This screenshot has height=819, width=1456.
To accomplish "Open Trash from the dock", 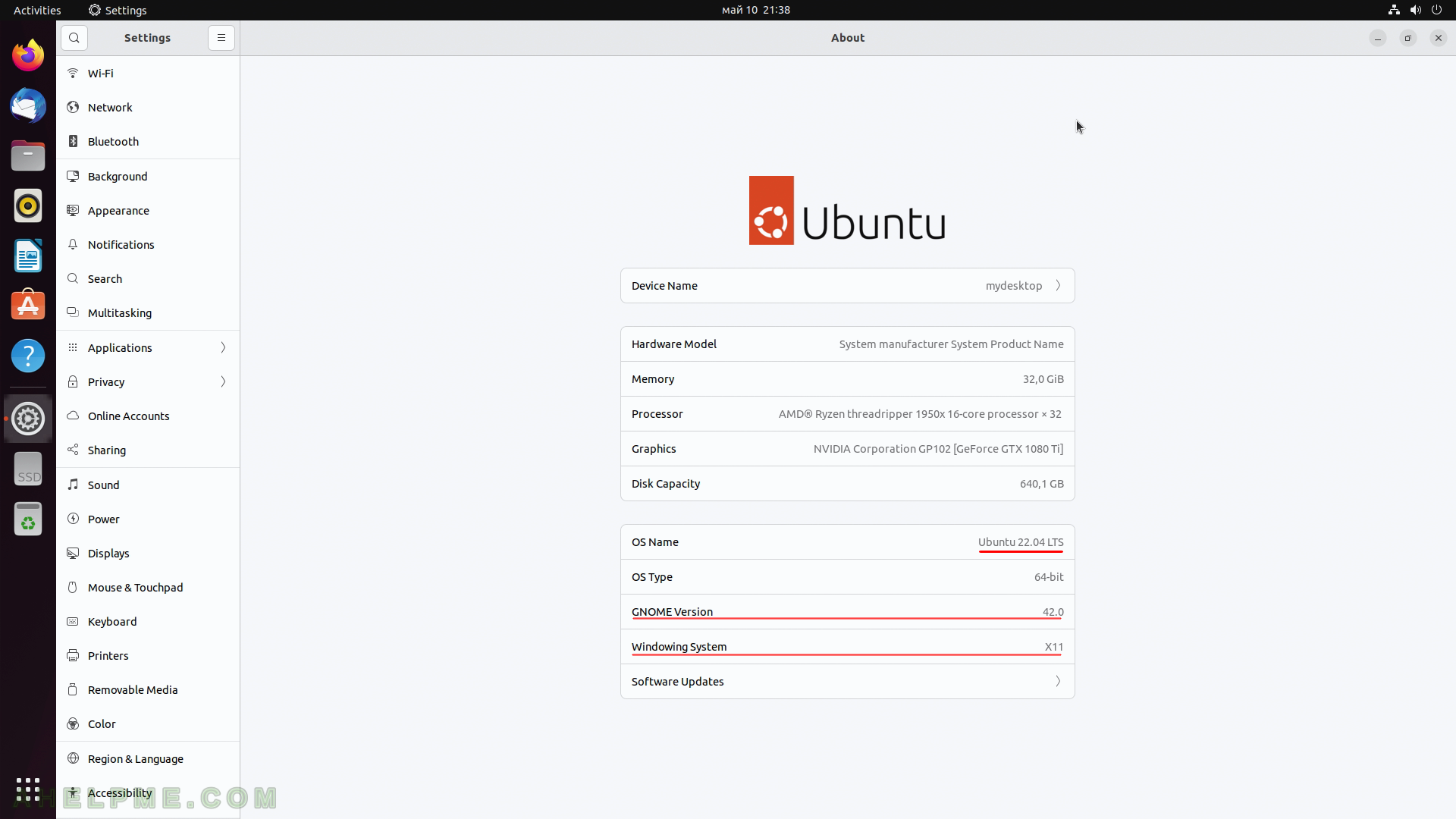I will pyautogui.click(x=28, y=519).
